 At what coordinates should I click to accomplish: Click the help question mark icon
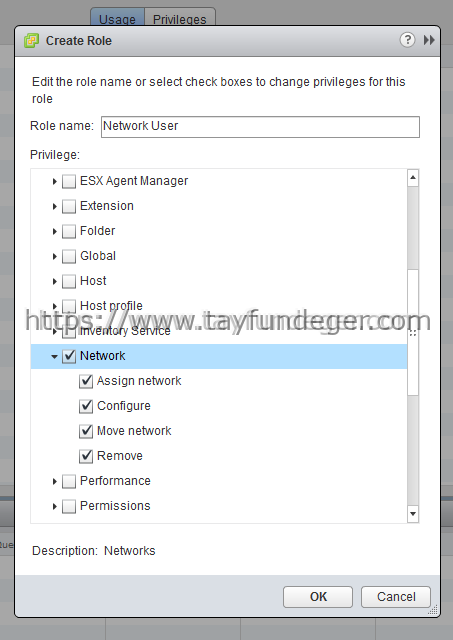pyautogui.click(x=407, y=40)
